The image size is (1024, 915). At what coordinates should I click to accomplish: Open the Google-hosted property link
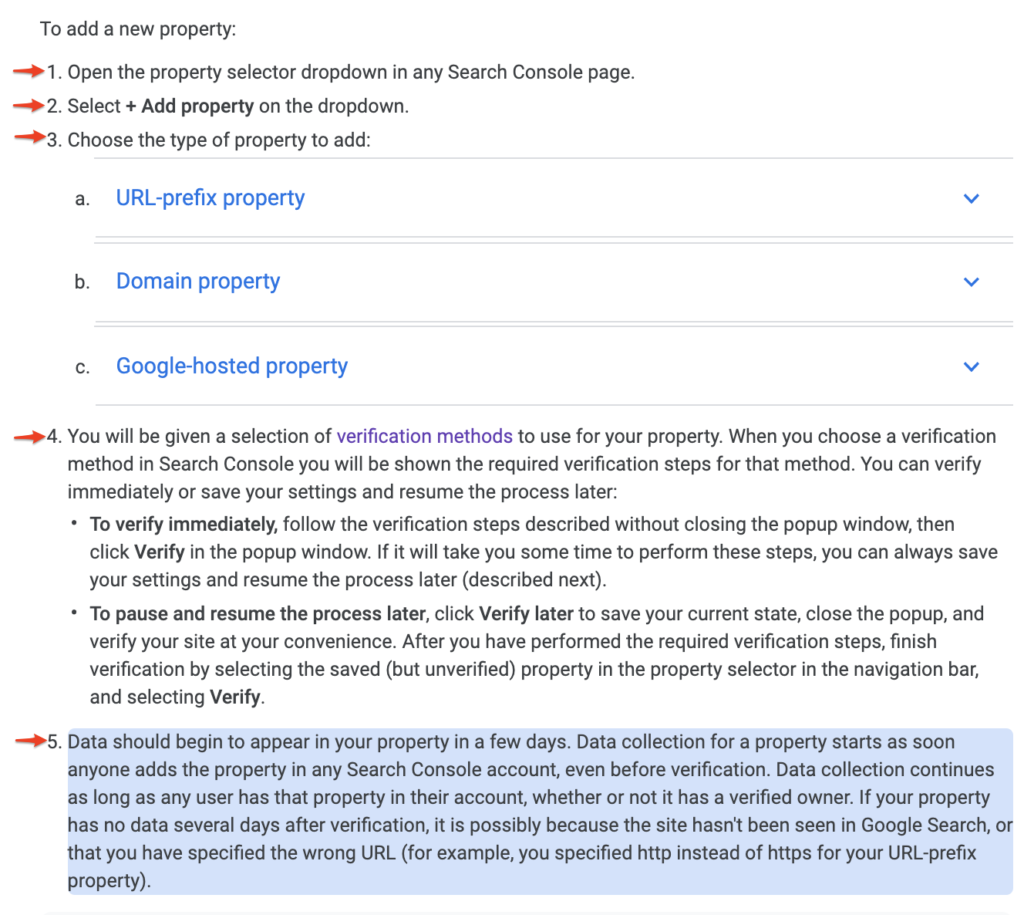tap(232, 366)
